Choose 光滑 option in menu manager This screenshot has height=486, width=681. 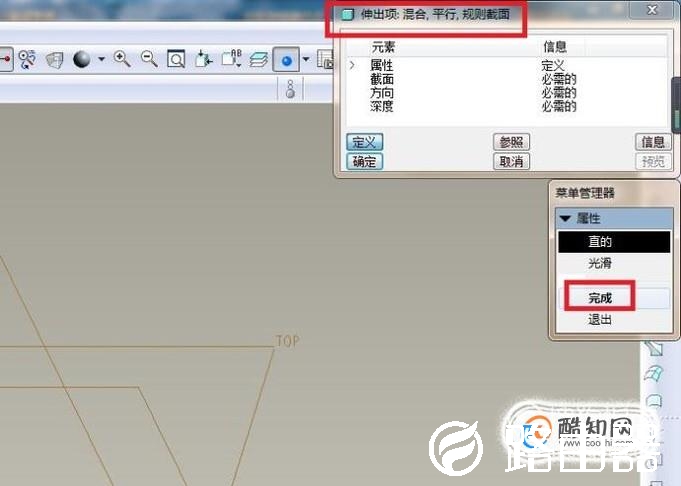point(614,263)
